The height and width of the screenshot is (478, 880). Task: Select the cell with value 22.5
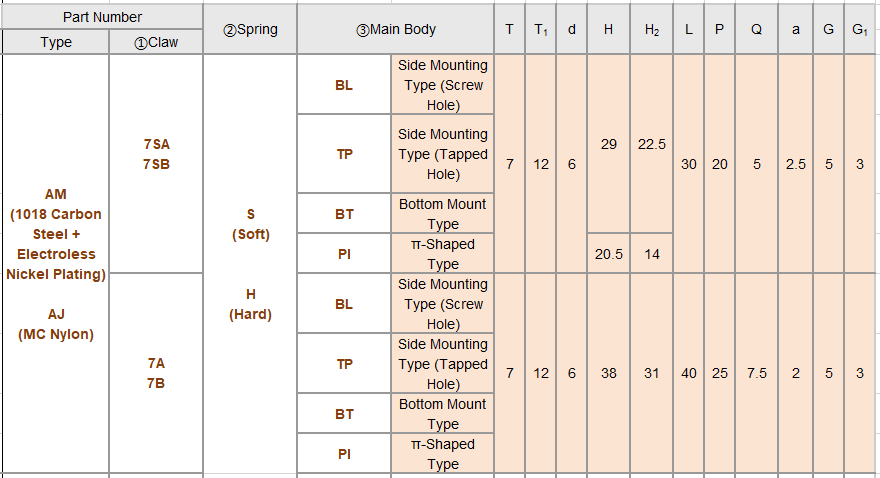pos(652,144)
